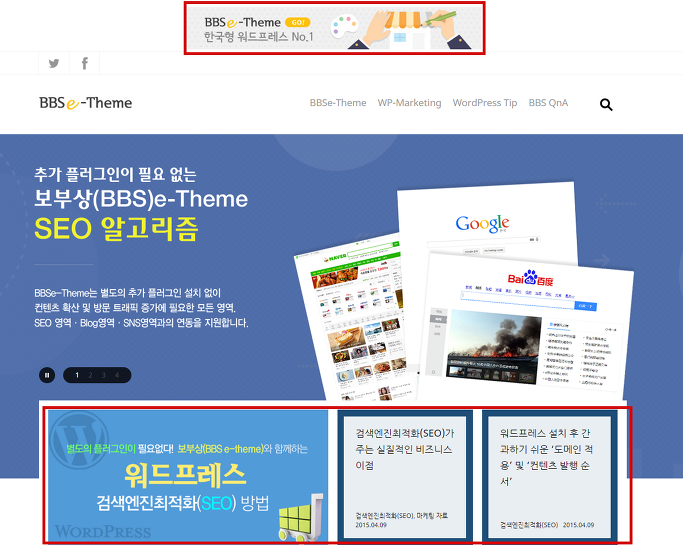Open the 워드프레스 검색엔진최적화(SEO) 방법 banner
The width and height of the screenshot is (683, 545).
coord(188,476)
